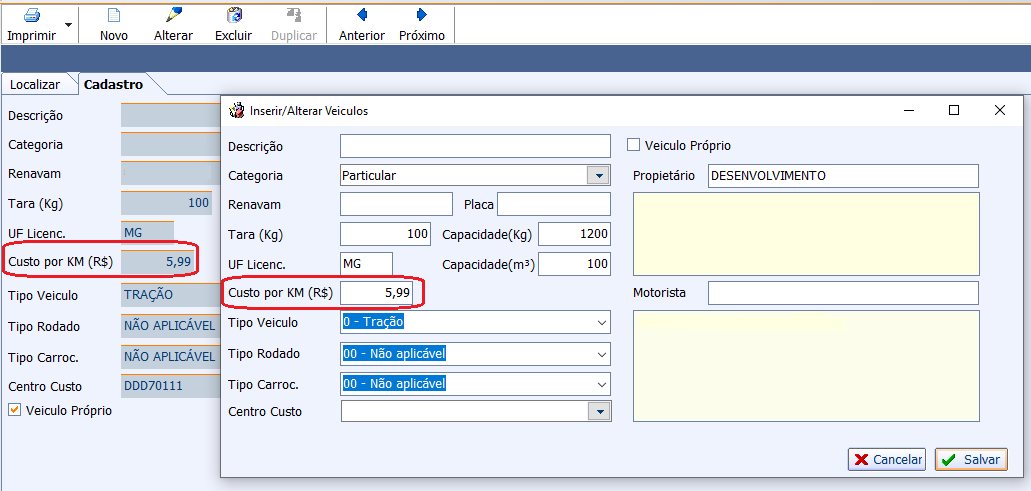This screenshot has width=1031, height=491.
Task: Expand the Categoria dropdown
Action: (599, 175)
